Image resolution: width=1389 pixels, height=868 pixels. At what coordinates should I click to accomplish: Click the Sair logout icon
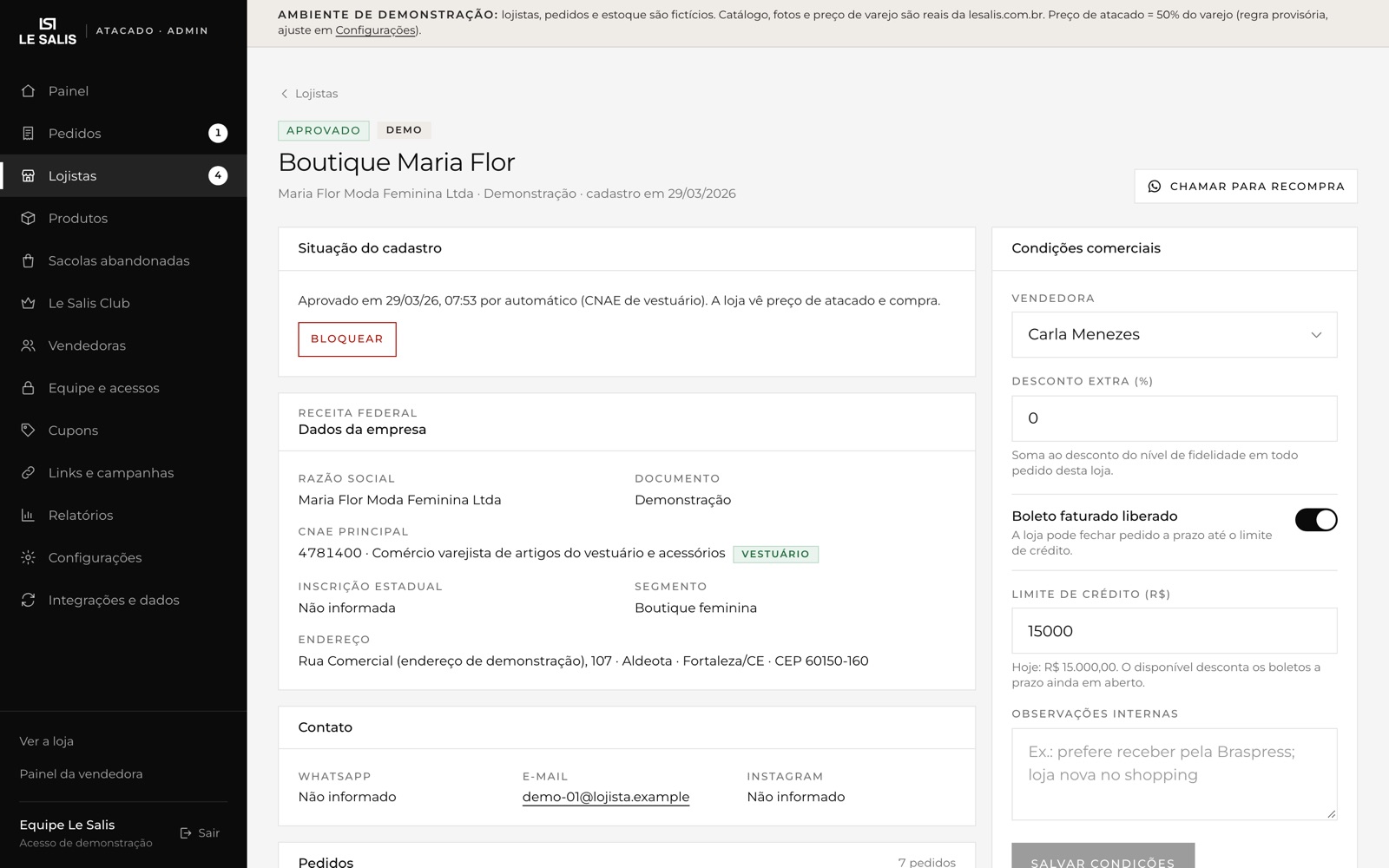[186, 833]
